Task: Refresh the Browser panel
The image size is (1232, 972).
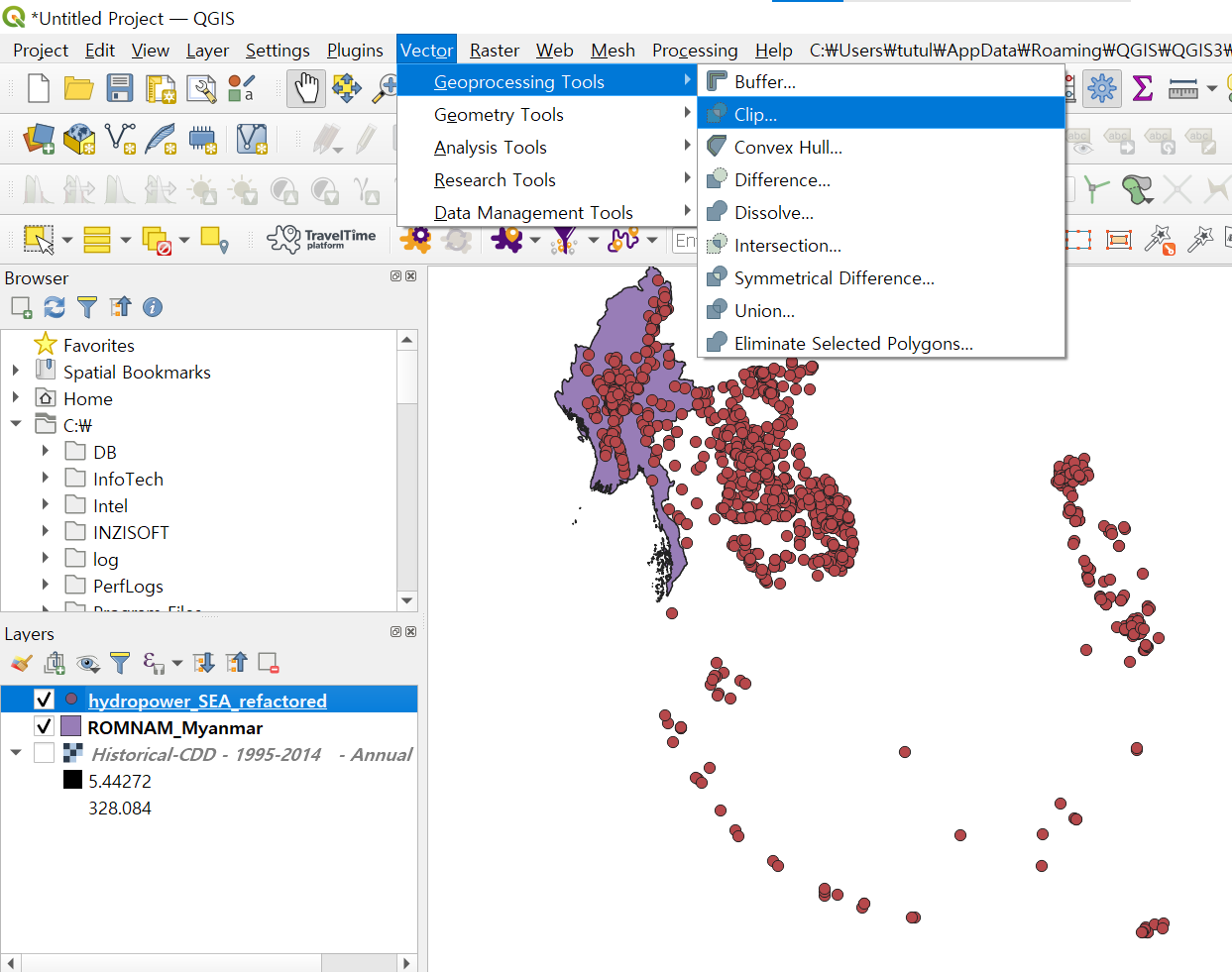Action: pos(55,307)
